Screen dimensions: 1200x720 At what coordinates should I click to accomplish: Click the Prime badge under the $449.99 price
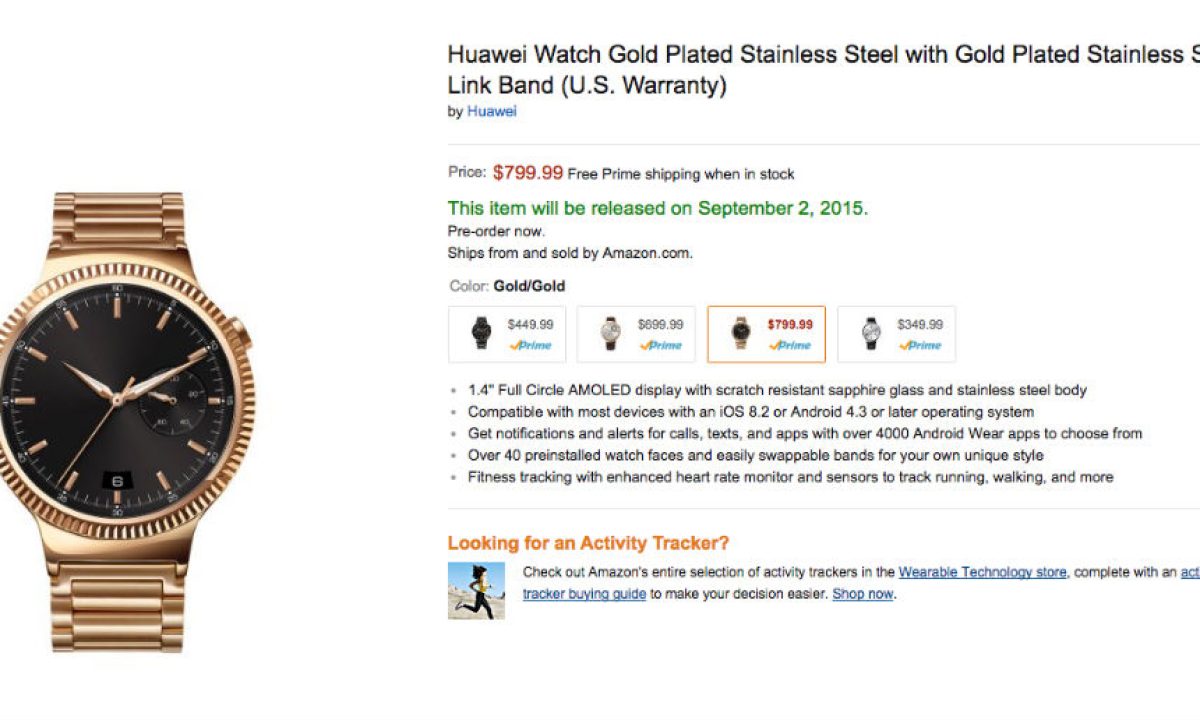(530, 345)
